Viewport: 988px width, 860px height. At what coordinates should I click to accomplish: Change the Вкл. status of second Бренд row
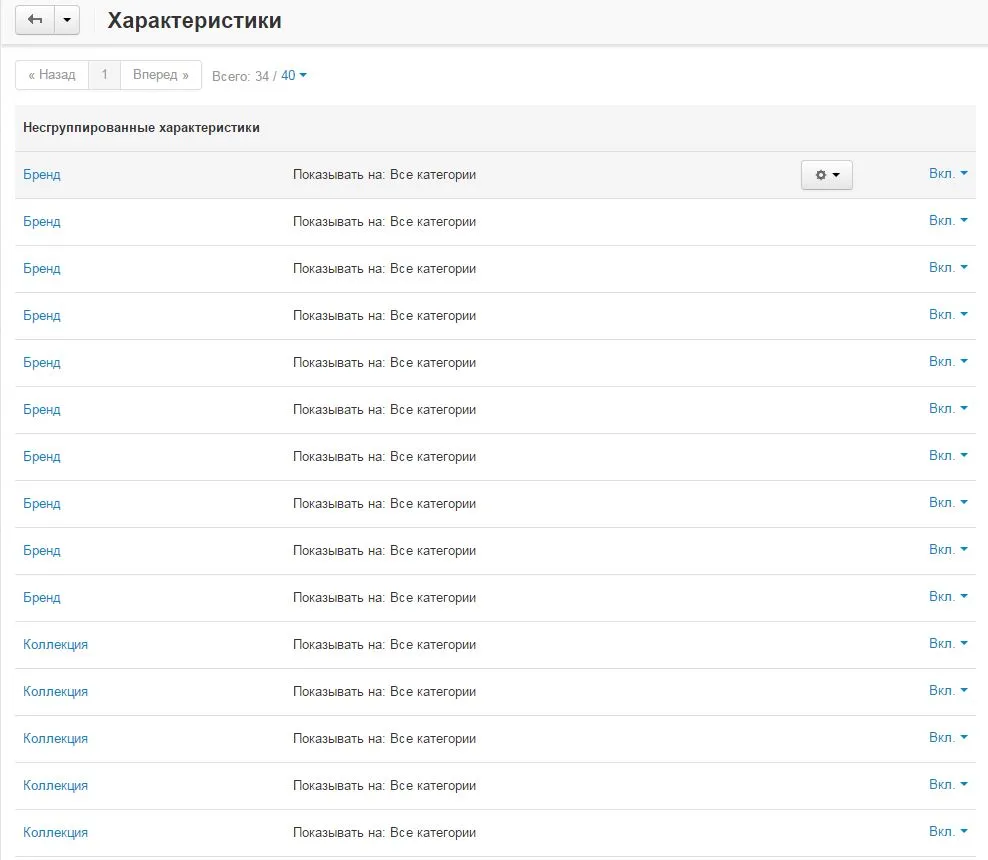click(x=948, y=221)
